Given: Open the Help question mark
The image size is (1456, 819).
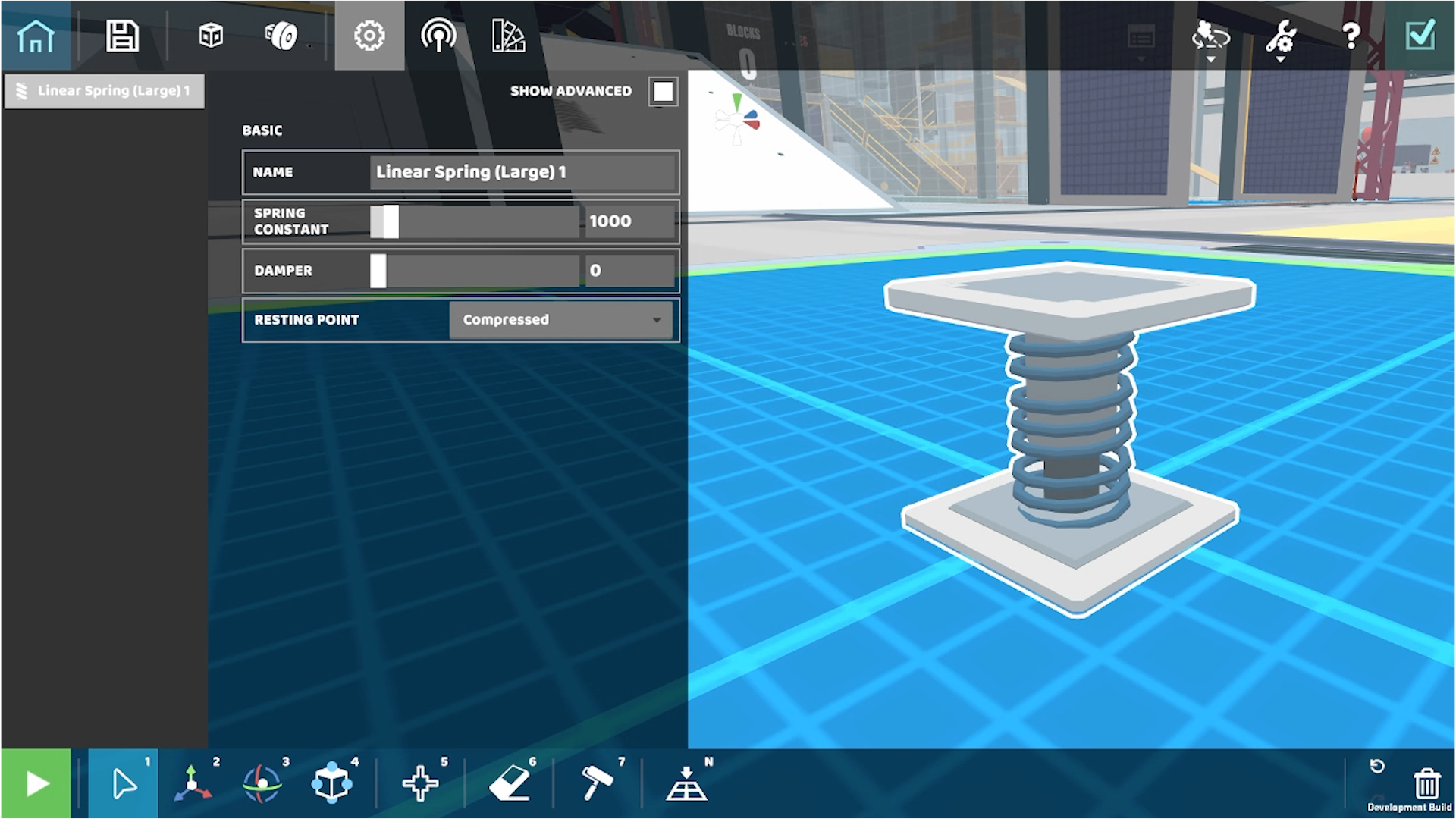Looking at the screenshot, I should pyautogui.click(x=1351, y=36).
